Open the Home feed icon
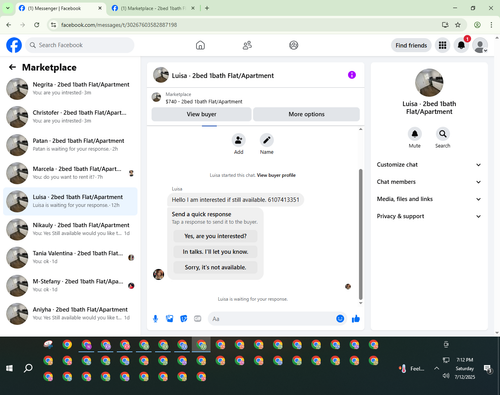The height and width of the screenshot is (395, 500). [200, 45]
